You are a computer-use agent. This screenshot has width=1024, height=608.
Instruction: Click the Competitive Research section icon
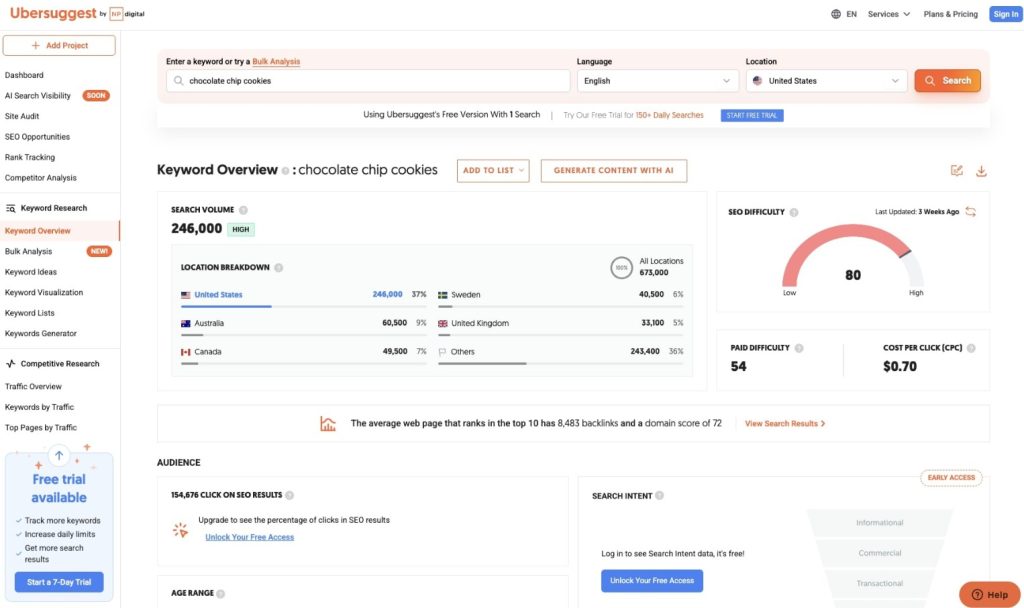pyautogui.click(x=10, y=364)
